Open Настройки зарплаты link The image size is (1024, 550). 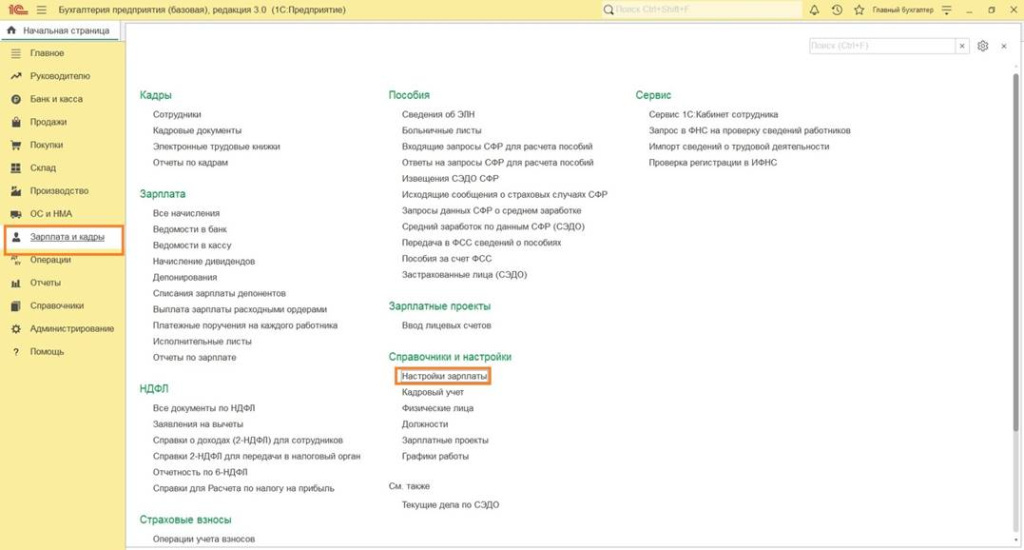coord(445,377)
